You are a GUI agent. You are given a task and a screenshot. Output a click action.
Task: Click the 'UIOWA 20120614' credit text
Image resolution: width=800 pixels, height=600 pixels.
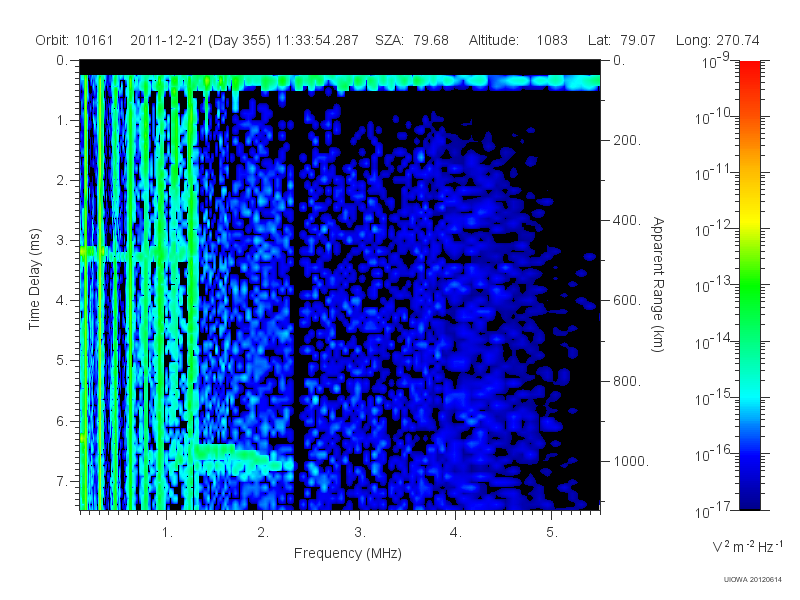pos(753,580)
